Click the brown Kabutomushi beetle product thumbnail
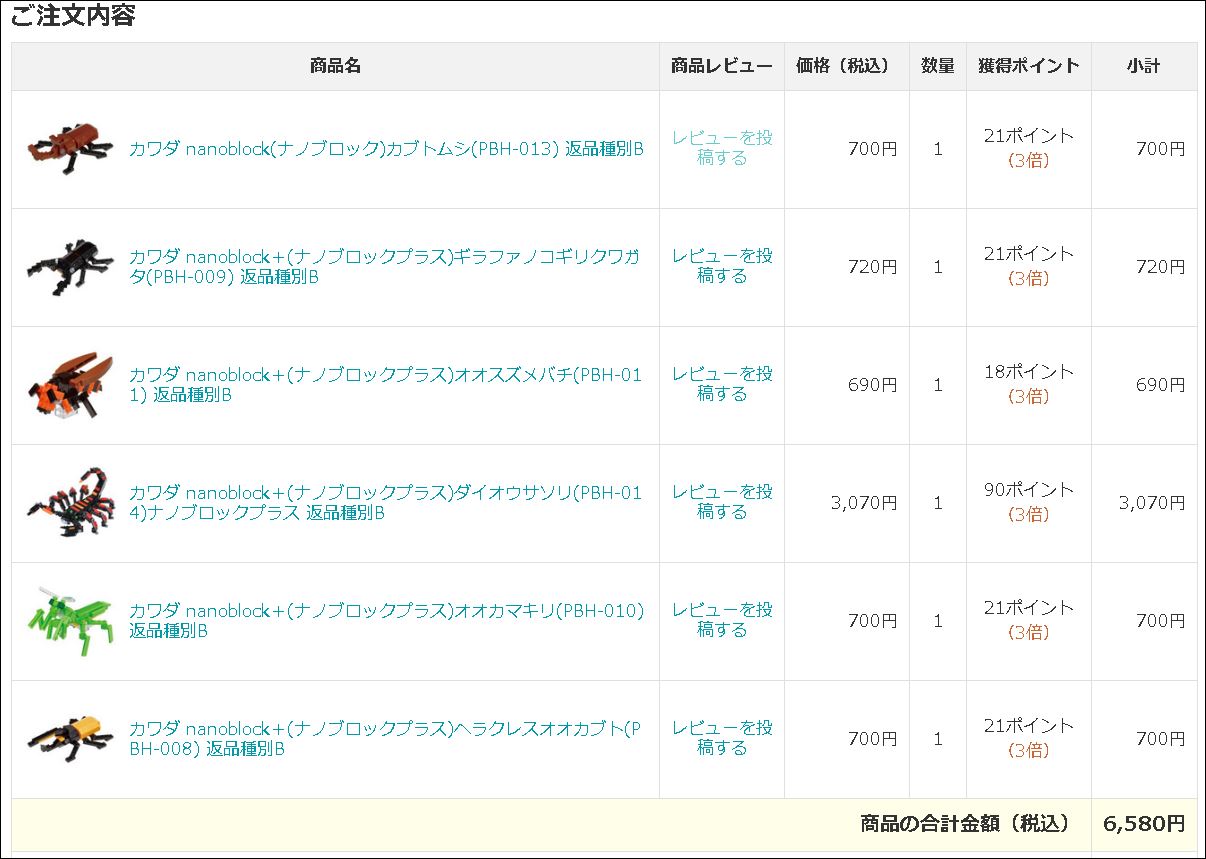The image size is (1206, 859). point(70,149)
